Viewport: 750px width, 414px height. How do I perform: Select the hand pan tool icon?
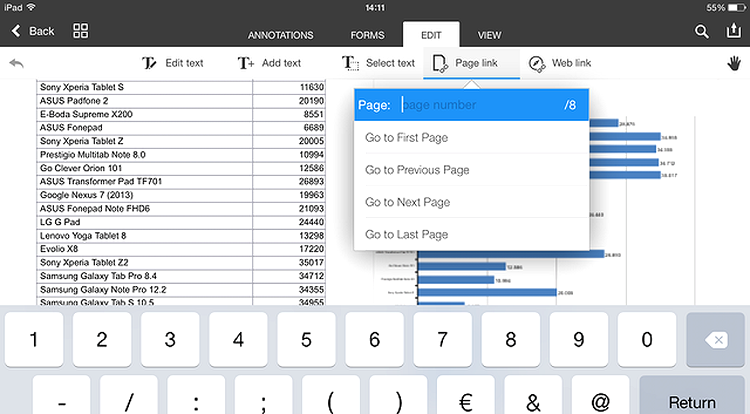point(734,63)
